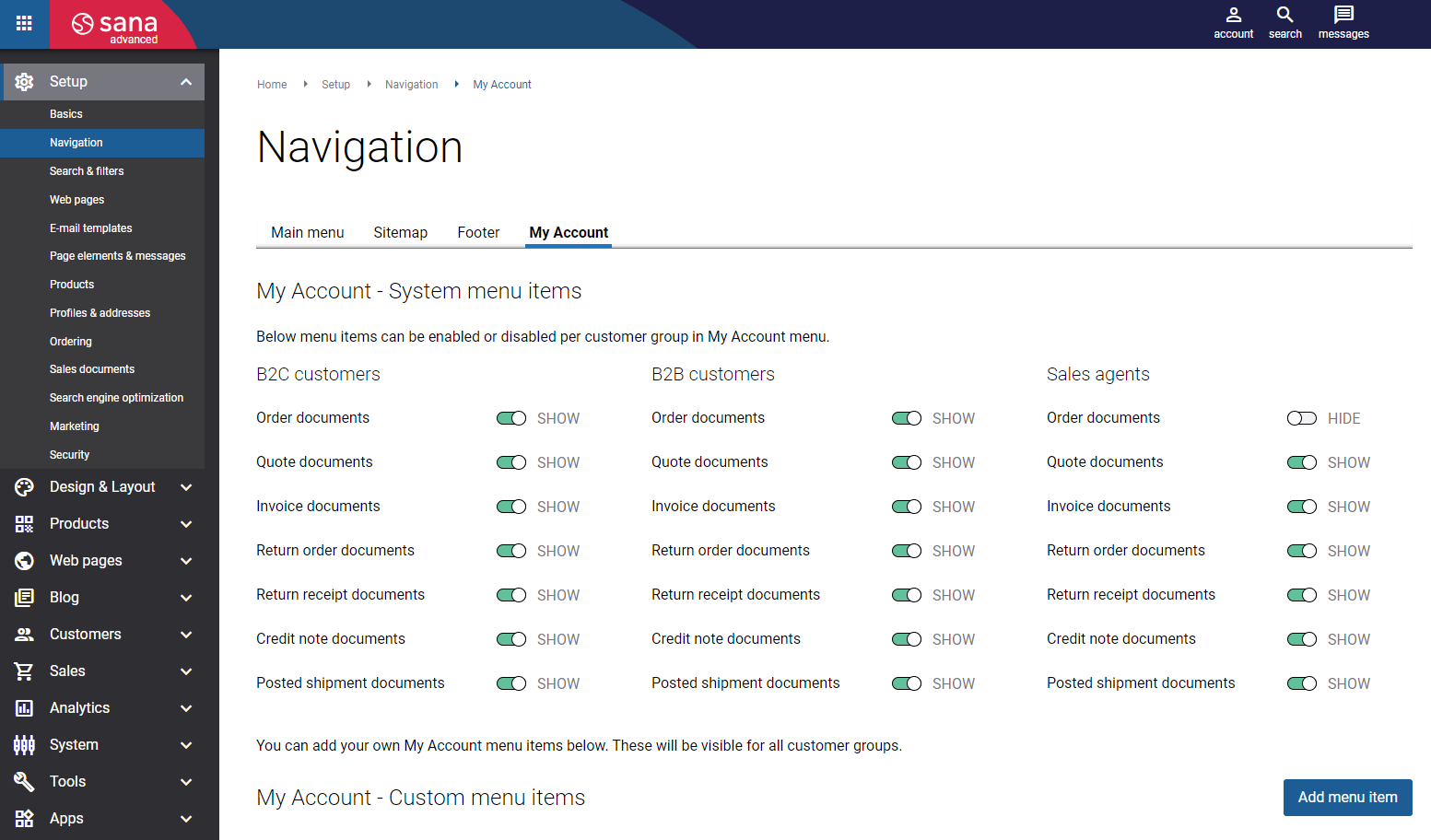Open E-mail templates in sidebar
This screenshot has height=840, width=1431.
(102, 228)
